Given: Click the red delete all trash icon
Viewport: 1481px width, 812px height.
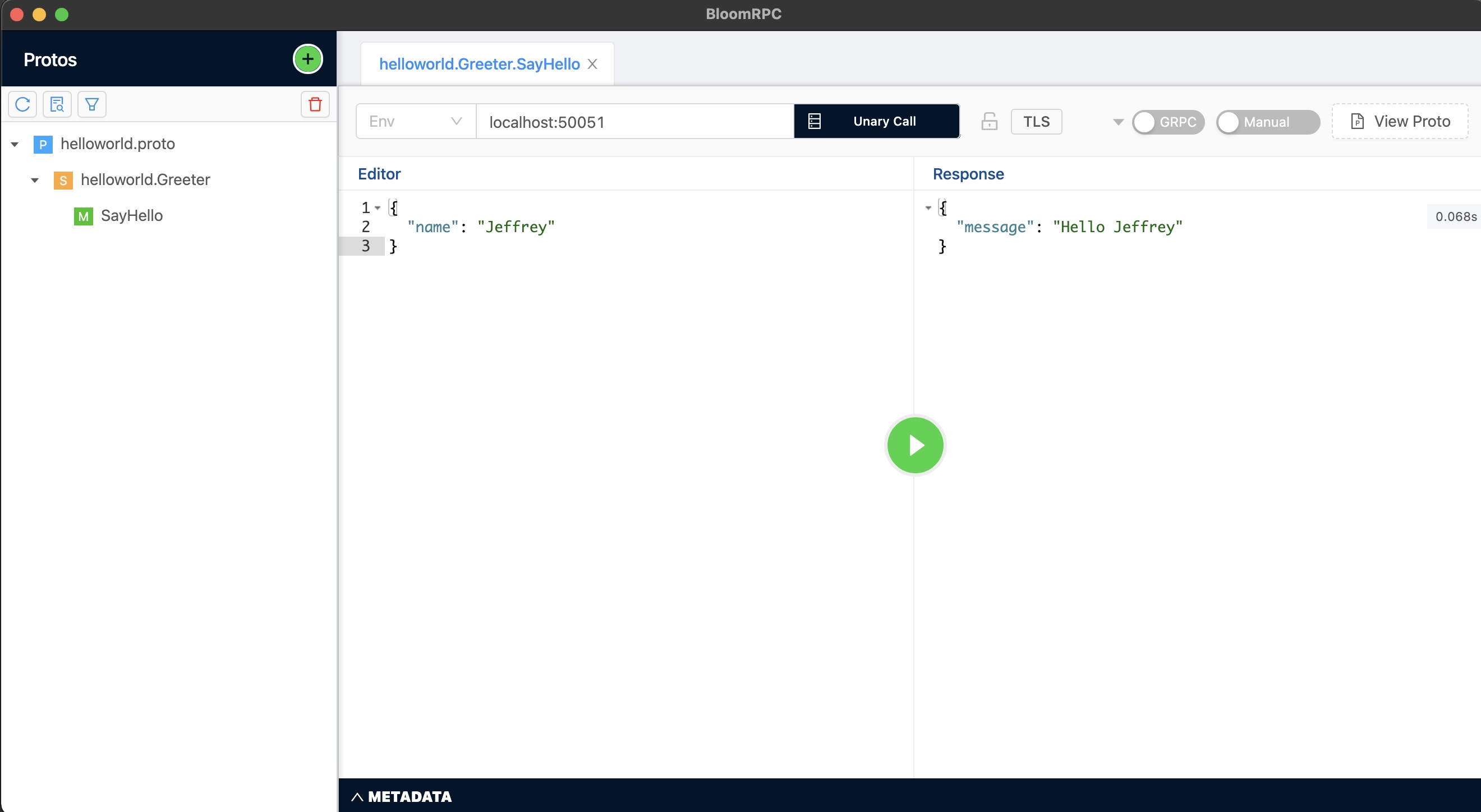Looking at the screenshot, I should pyautogui.click(x=315, y=105).
